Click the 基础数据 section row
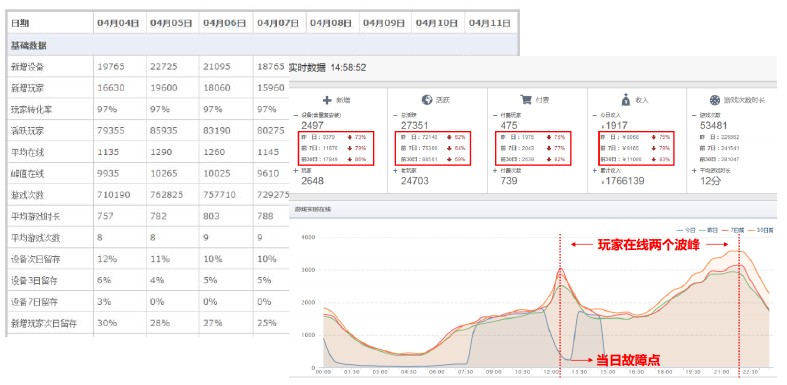Screen dimensions: 787x385 coord(263,45)
